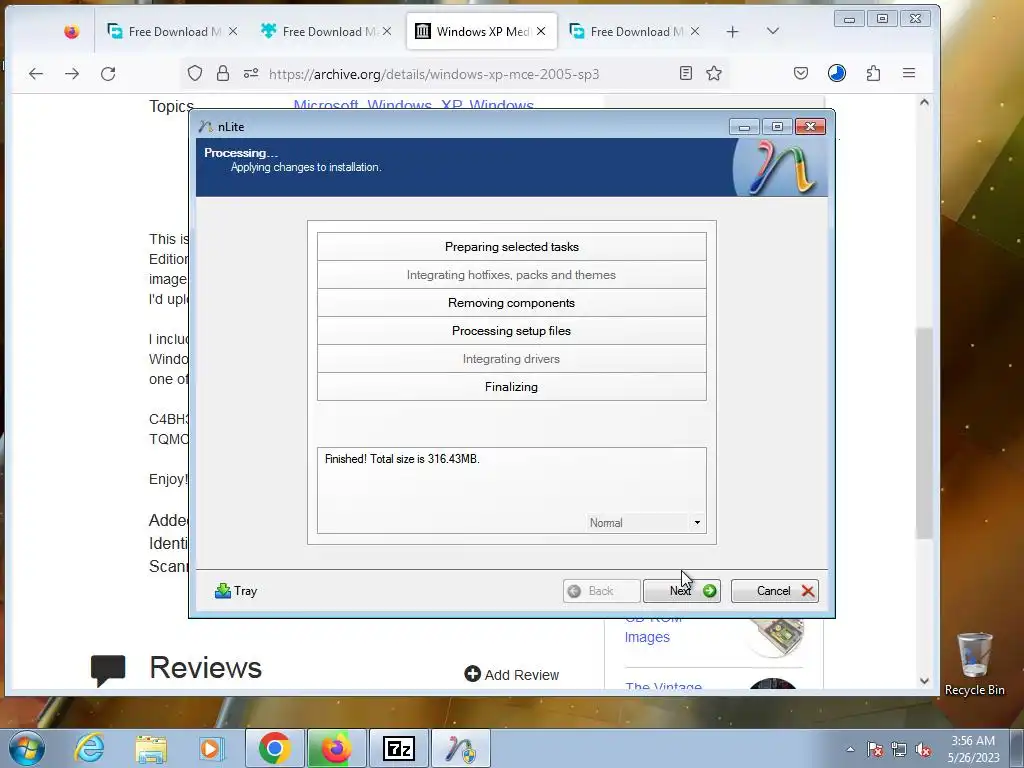Click the speech bubble icon beside Reviews
This screenshot has width=1024, height=768.
(108, 670)
